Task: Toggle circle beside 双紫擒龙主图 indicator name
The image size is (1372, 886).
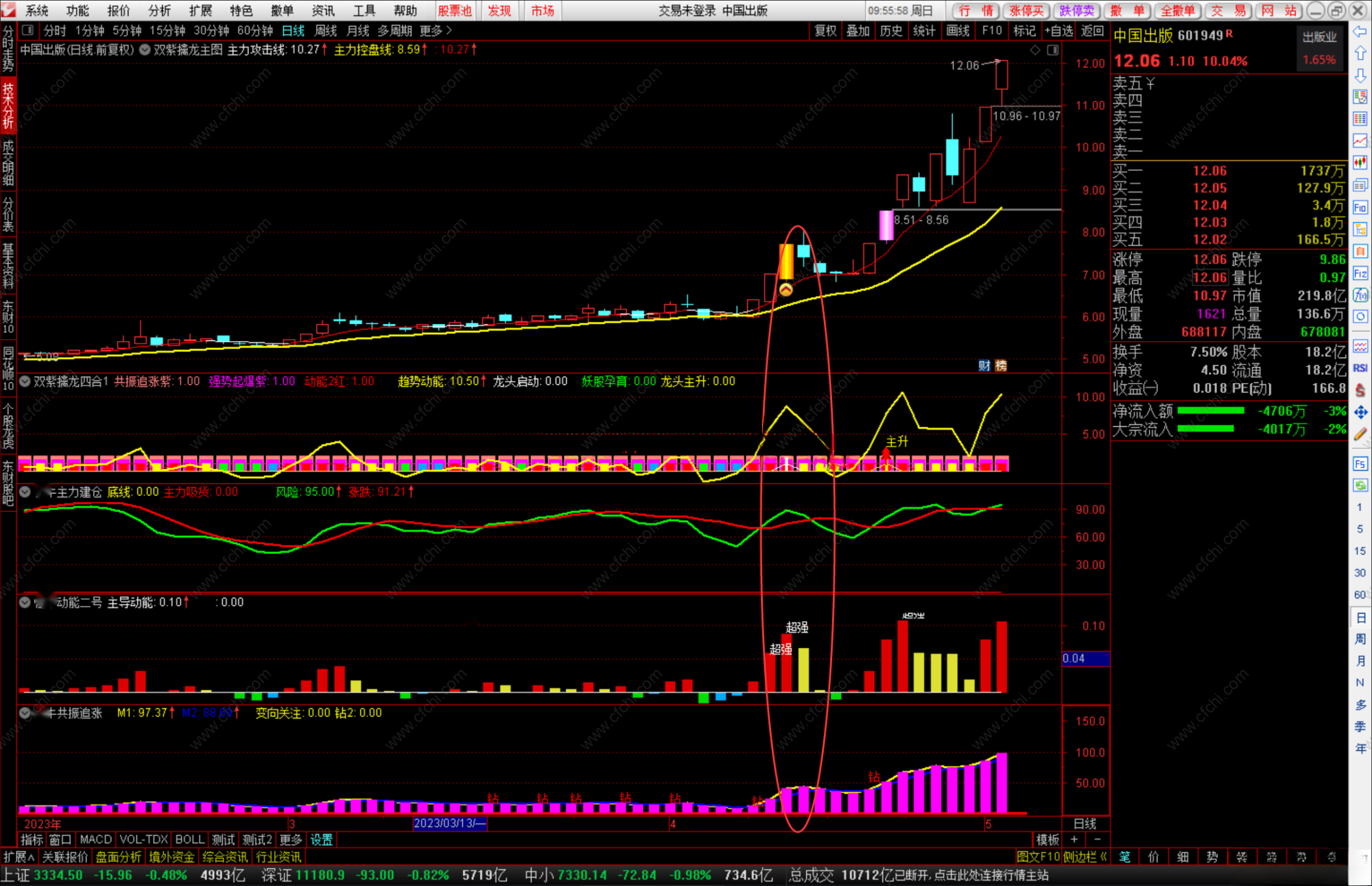Action: pos(145,49)
